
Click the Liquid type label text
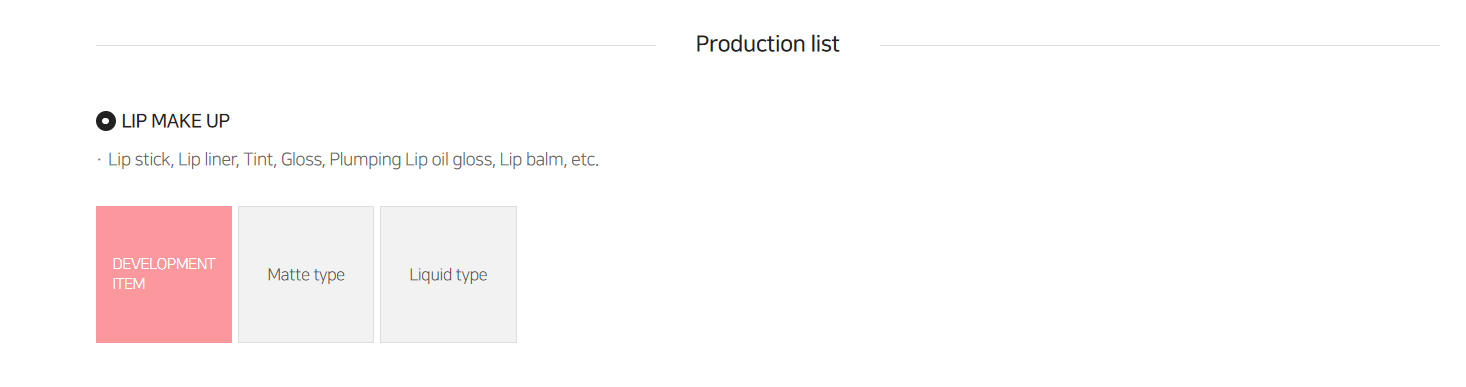(x=448, y=275)
